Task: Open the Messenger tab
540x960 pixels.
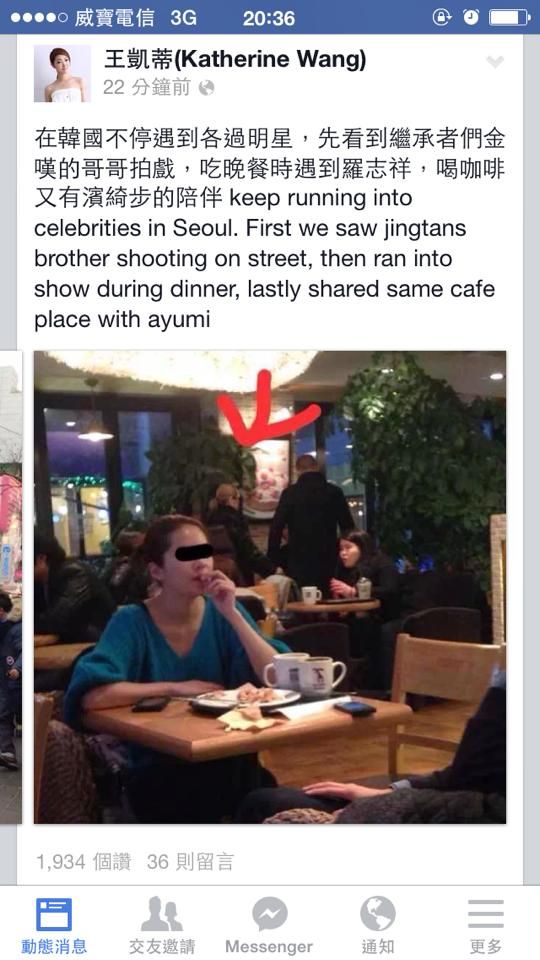Action: point(269,924)
